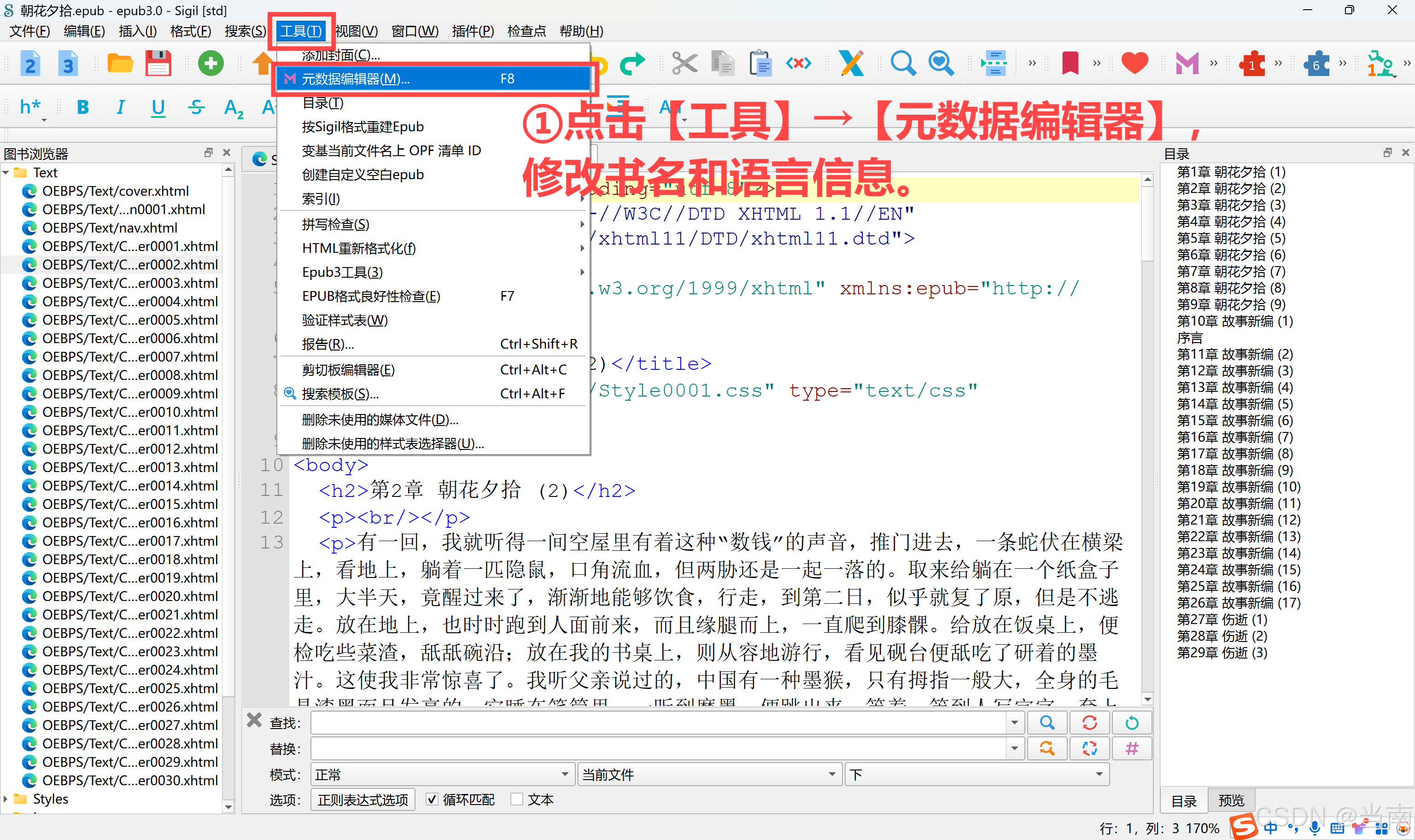This screenshot has width=1415, height=840.
Task: Apply strikethrough with the S formatting icon
Action: 196,107
